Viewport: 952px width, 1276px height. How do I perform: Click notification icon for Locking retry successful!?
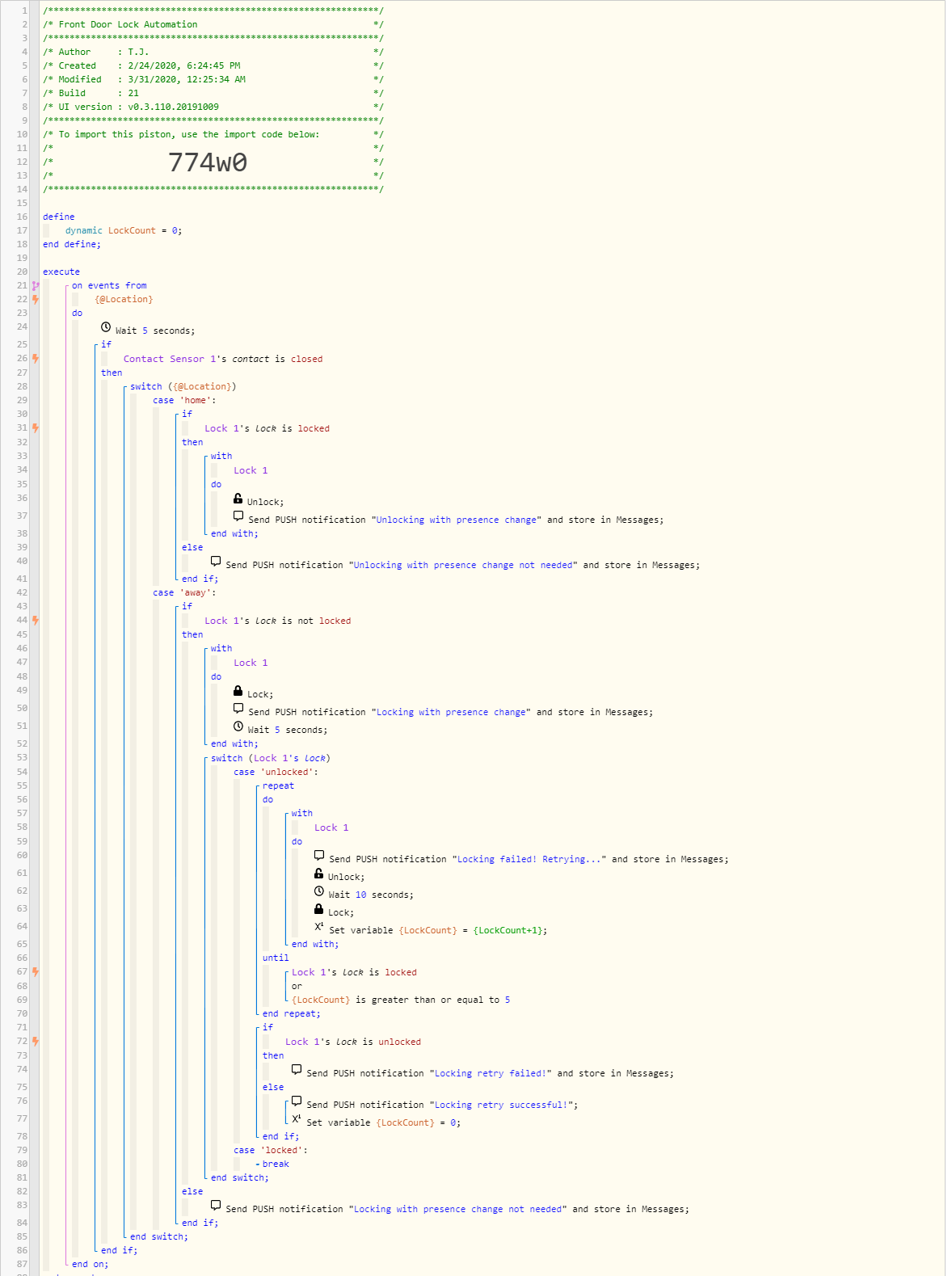point(297,1101)
